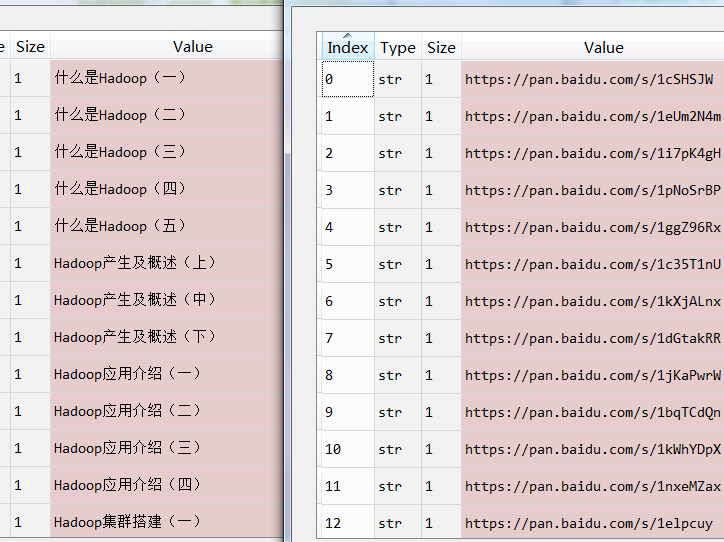Image resolution: width=724 pixels, height=542 pixels.
Task: Select the value 什么是Hadoop（四）
Action: pos(166,189)
